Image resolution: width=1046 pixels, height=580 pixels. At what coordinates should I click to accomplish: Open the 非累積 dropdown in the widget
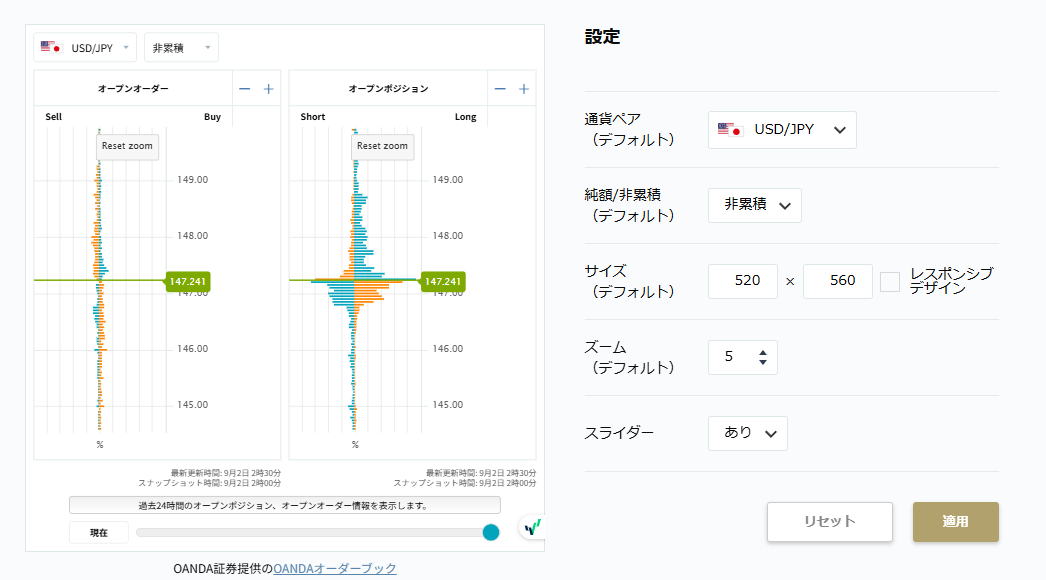click(x=181, y=47)
